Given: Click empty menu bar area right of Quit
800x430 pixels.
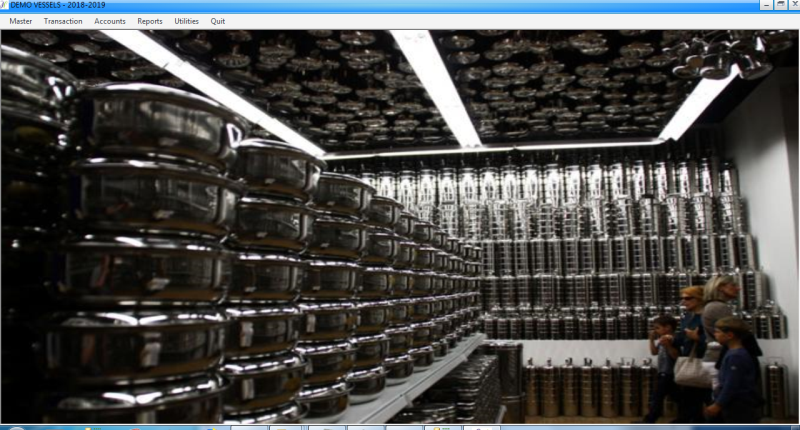Looking at the screenshot, I should click(x=500, y=21).
